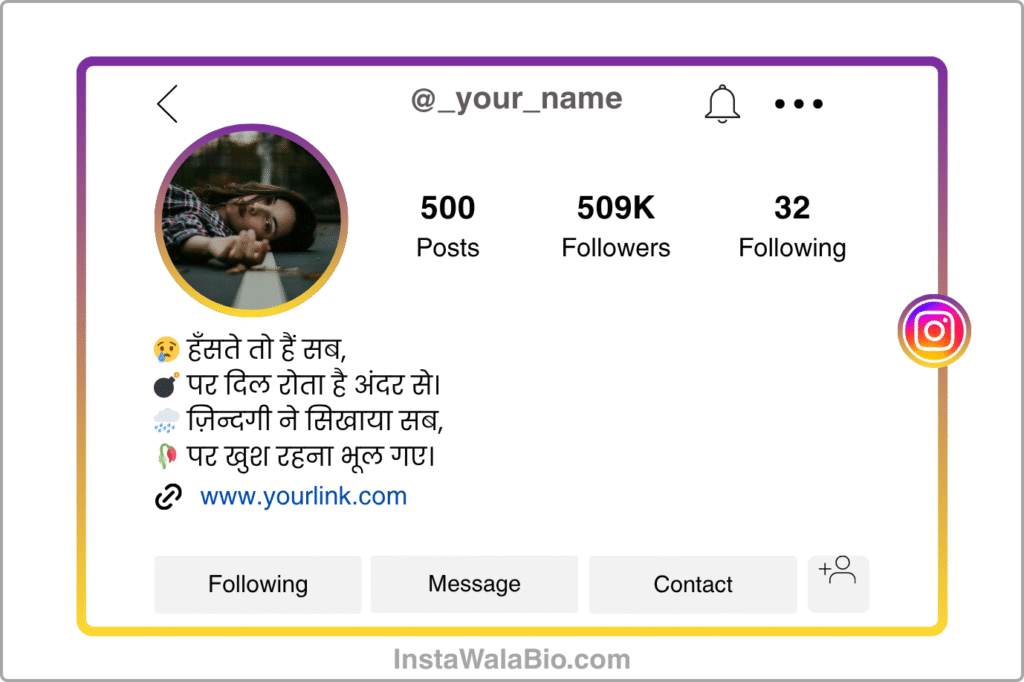
Task: Click the rain cloud emoji
Action: point(167,420)
